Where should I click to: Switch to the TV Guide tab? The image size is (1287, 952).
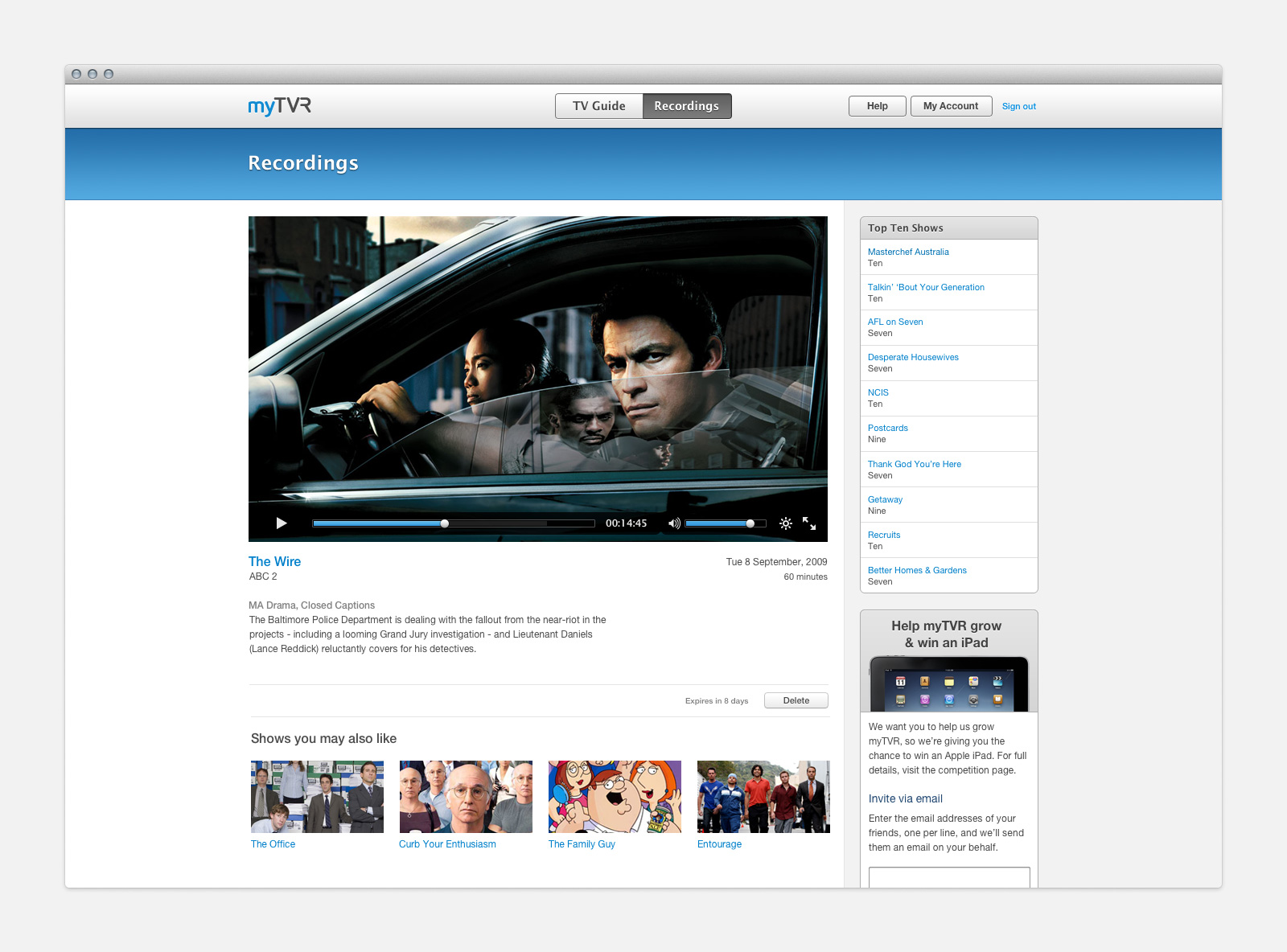(x=598, y=105)
